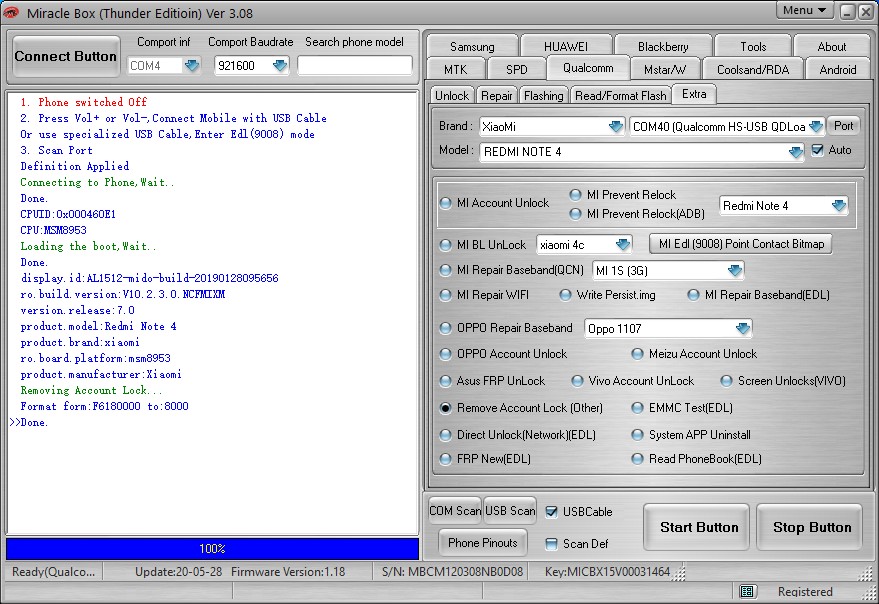
Task: Expand the MI 1S (3G) dropdown
Action: pos(734,271)
